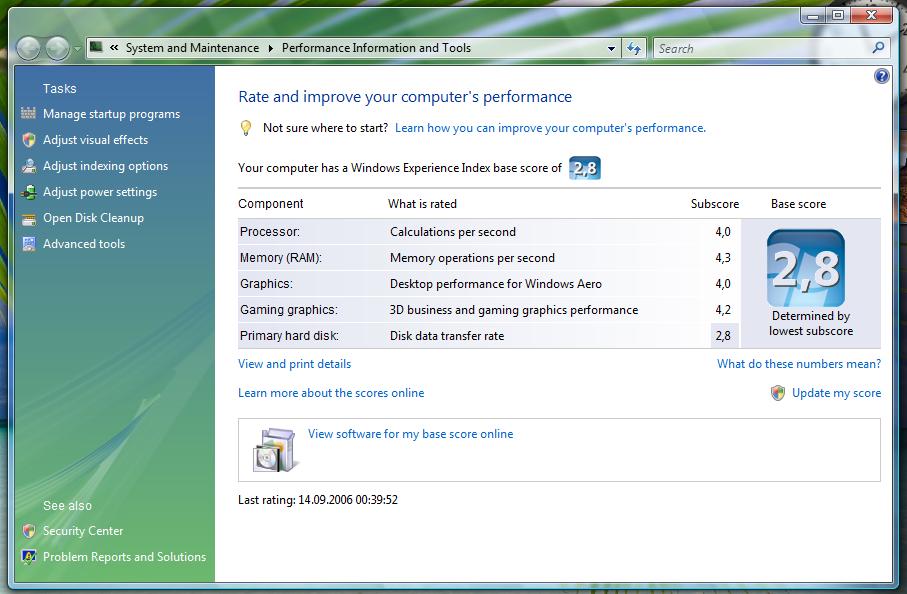Image resolution: width=907 pixels, height=594 pixels.
Task: Click the shield icon beside Adjust visual effects
Action: tap(29, 139)
